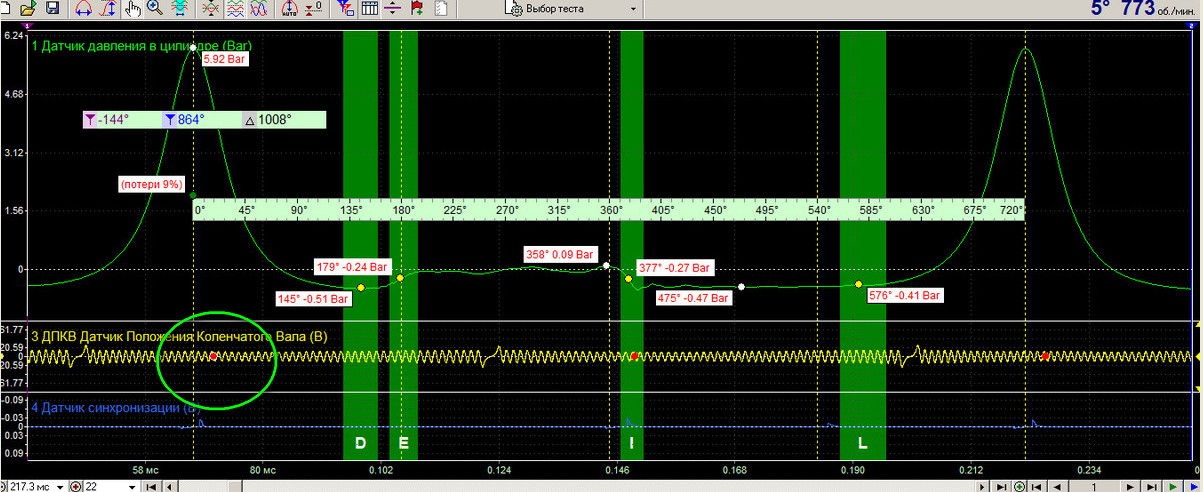Jump to start with left scrollbar button
The image size is (1203, 492).
pos(151,485)
